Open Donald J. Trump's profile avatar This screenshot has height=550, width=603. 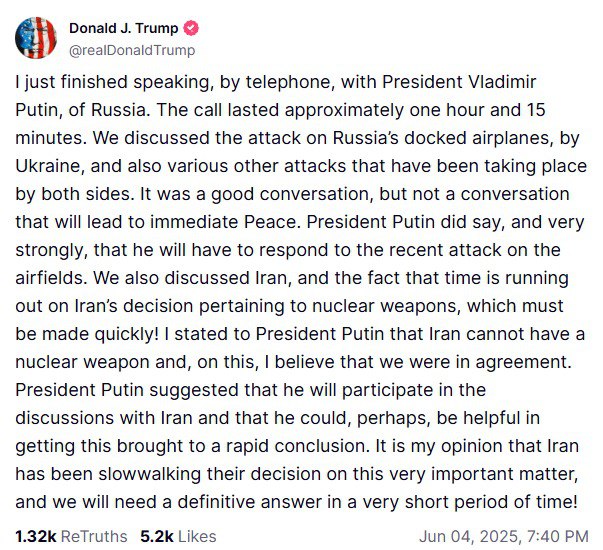36,38
